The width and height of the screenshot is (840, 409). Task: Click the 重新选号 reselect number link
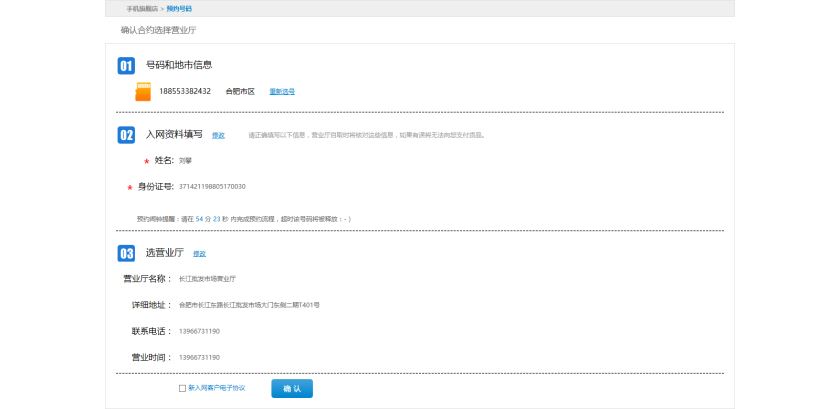(282, 92)
